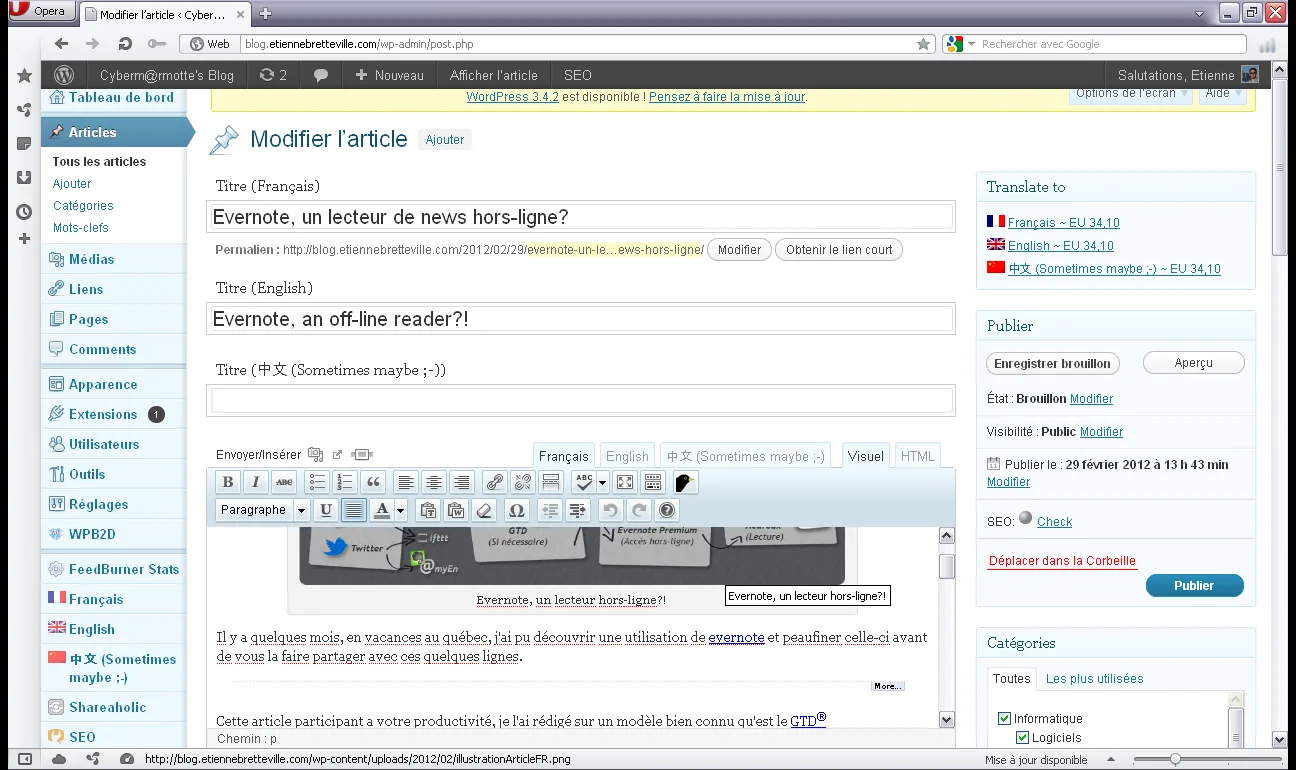
Task: Insert a blockquote
Action: coord(373,482)
